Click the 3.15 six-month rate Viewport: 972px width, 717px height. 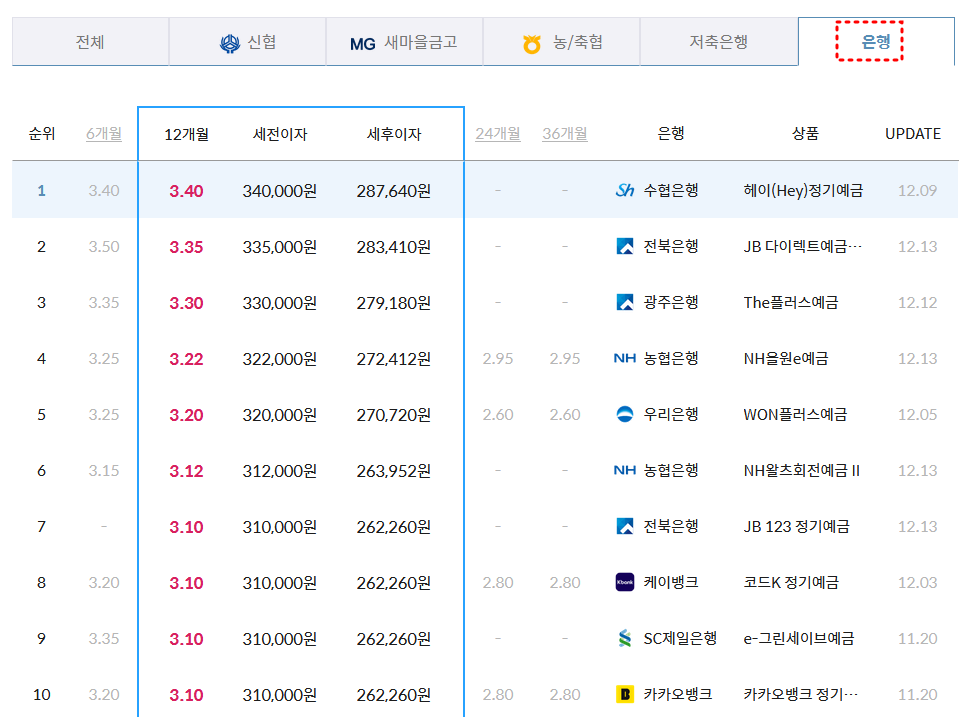pos(104,470)
